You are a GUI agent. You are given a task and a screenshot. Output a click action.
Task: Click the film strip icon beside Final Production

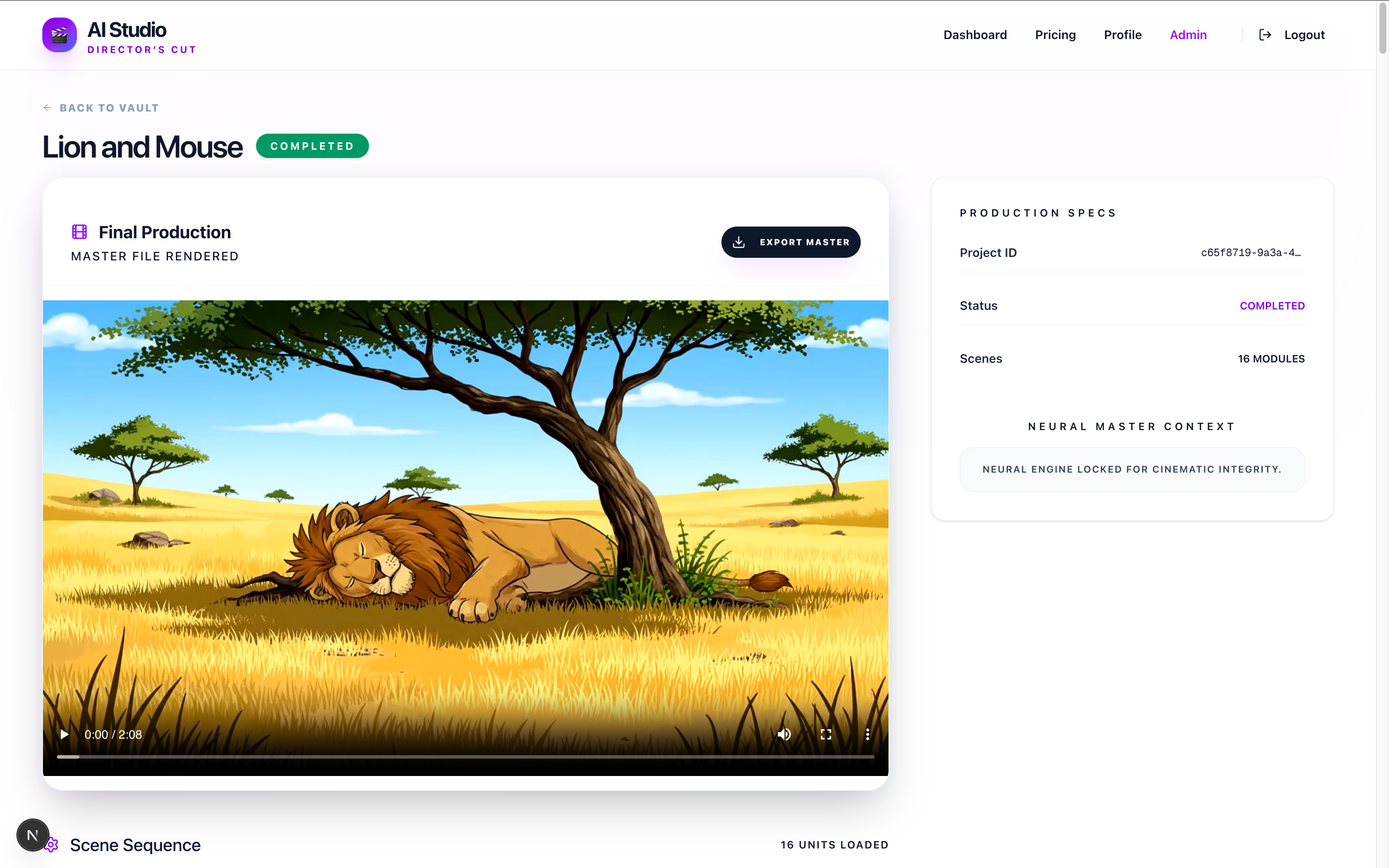79,232
